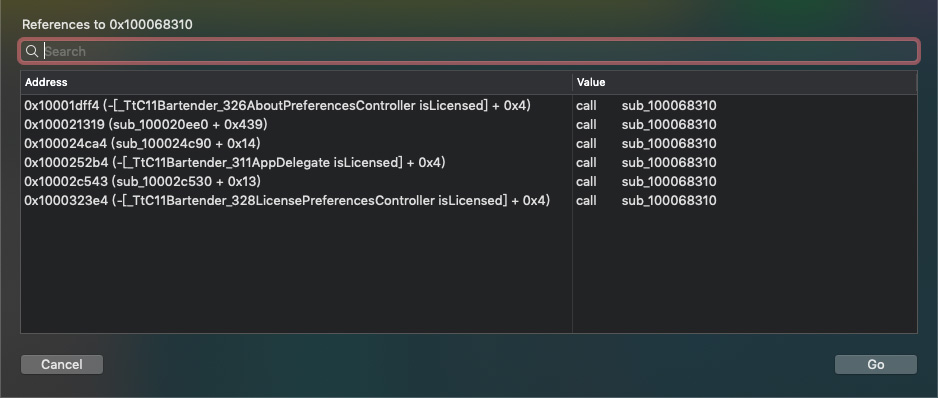Click call value for sub_100024c90 row
Screen dimensions: 938x398
click(646, 144)
